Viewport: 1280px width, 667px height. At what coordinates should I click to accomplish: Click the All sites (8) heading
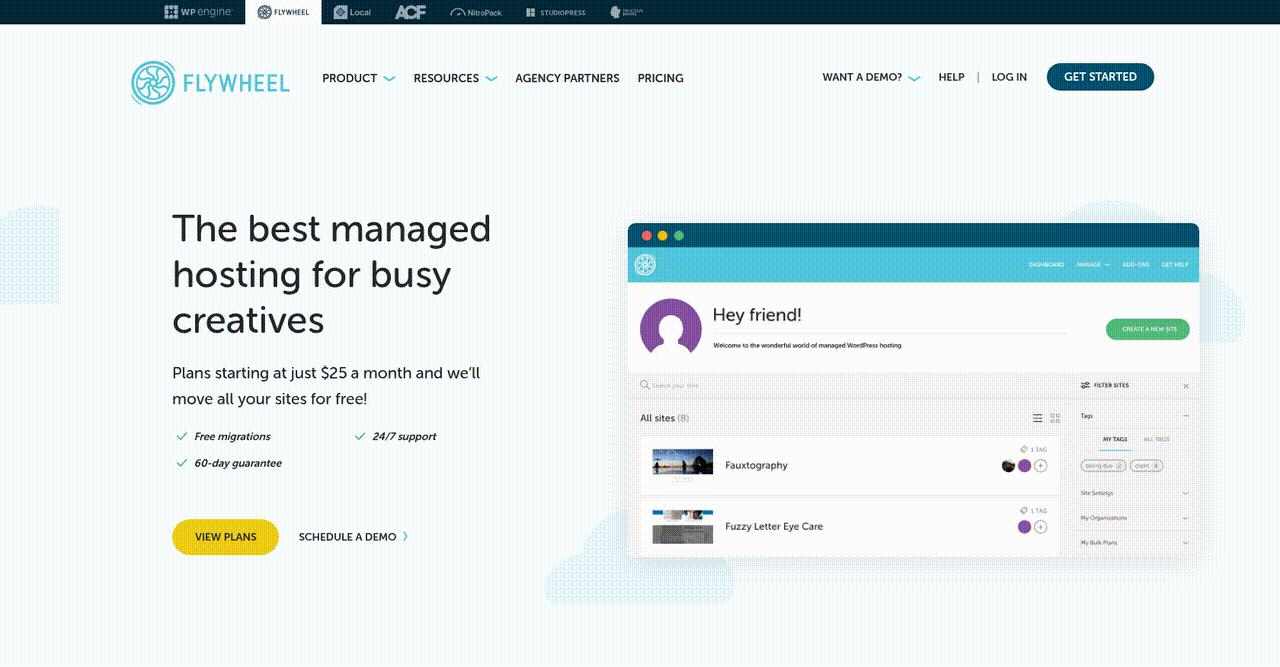664,418
